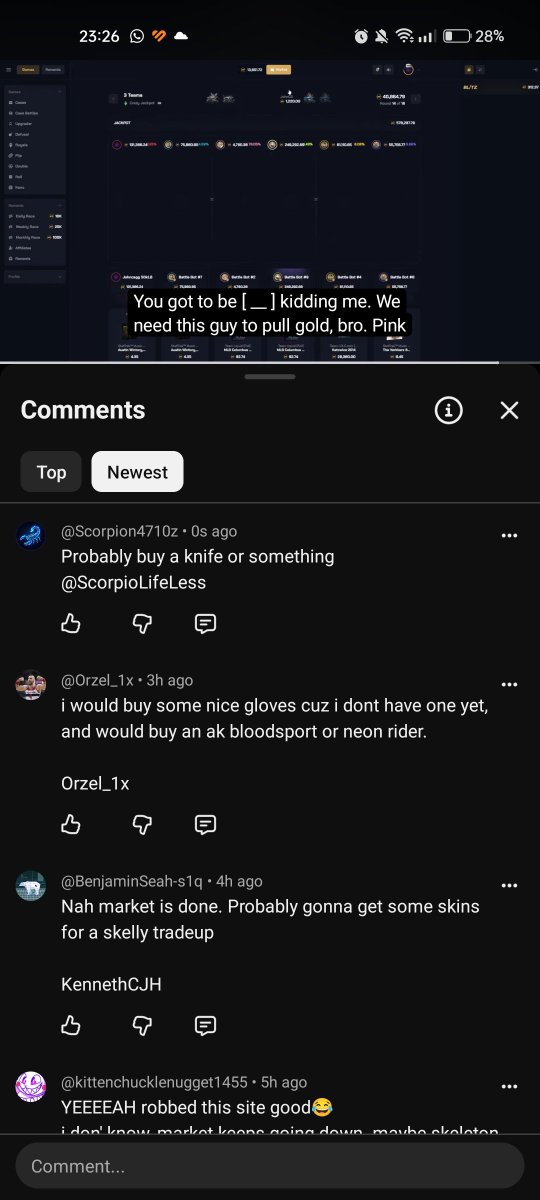This screenshot has height=1200, width=540.
Task: Like the comment by @BenjaminSeah-s1q
Action: click(71, 1025)
